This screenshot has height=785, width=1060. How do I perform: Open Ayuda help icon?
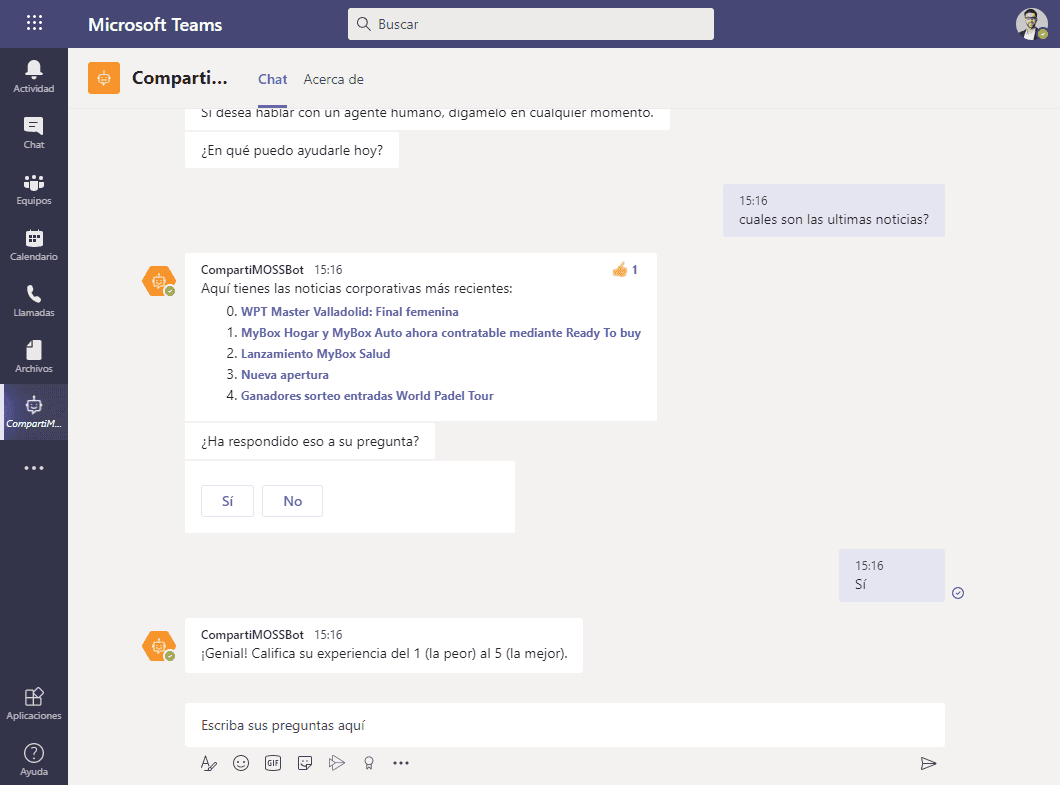point(34,759)
